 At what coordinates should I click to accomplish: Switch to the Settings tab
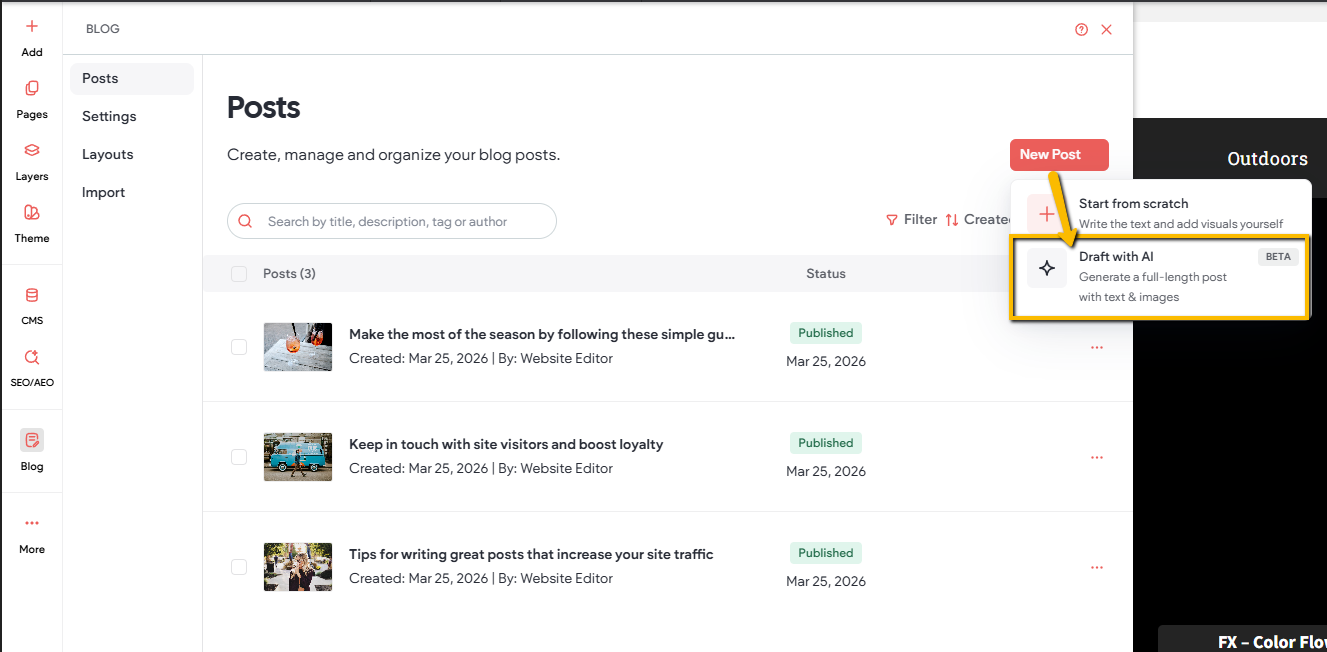coord(109,117)
